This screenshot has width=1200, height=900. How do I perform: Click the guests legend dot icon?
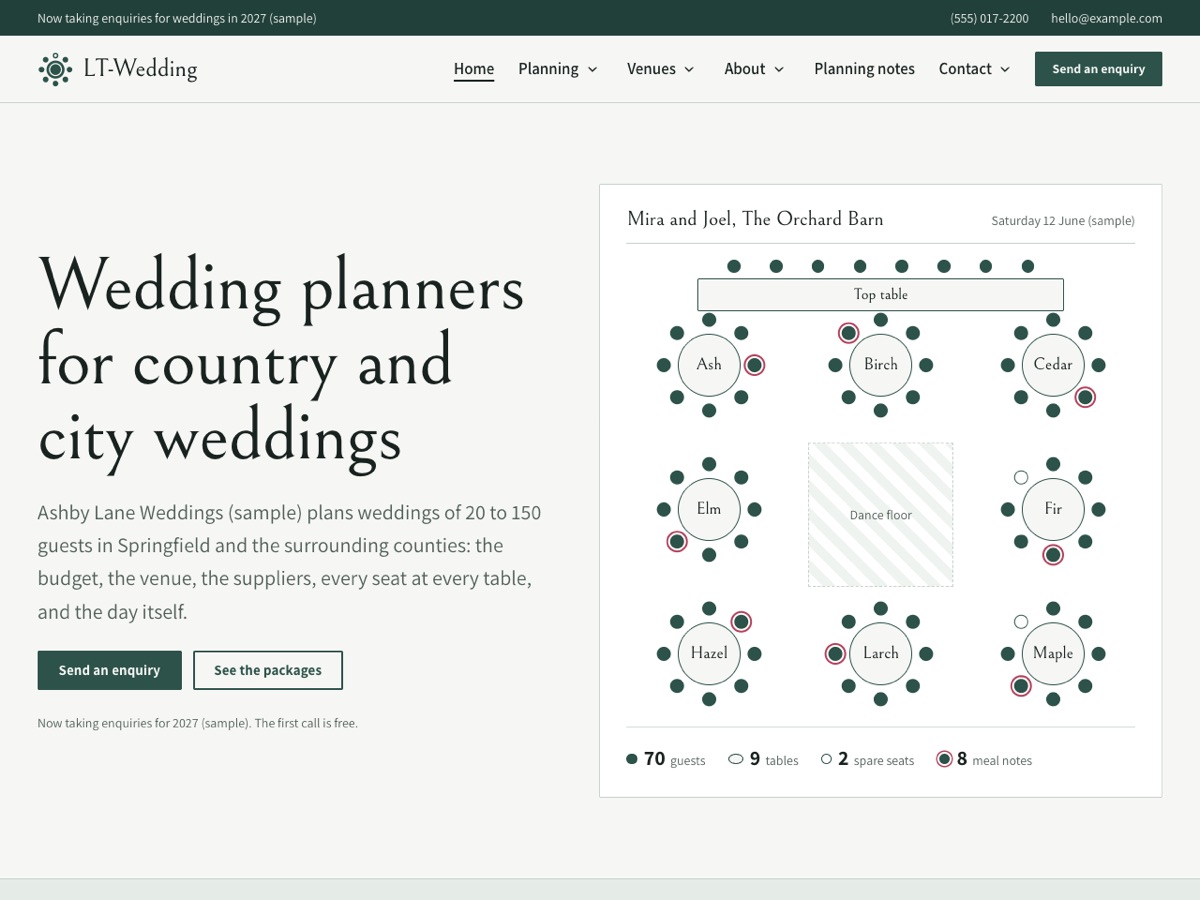pyautogui.click(x=632, y=759)
